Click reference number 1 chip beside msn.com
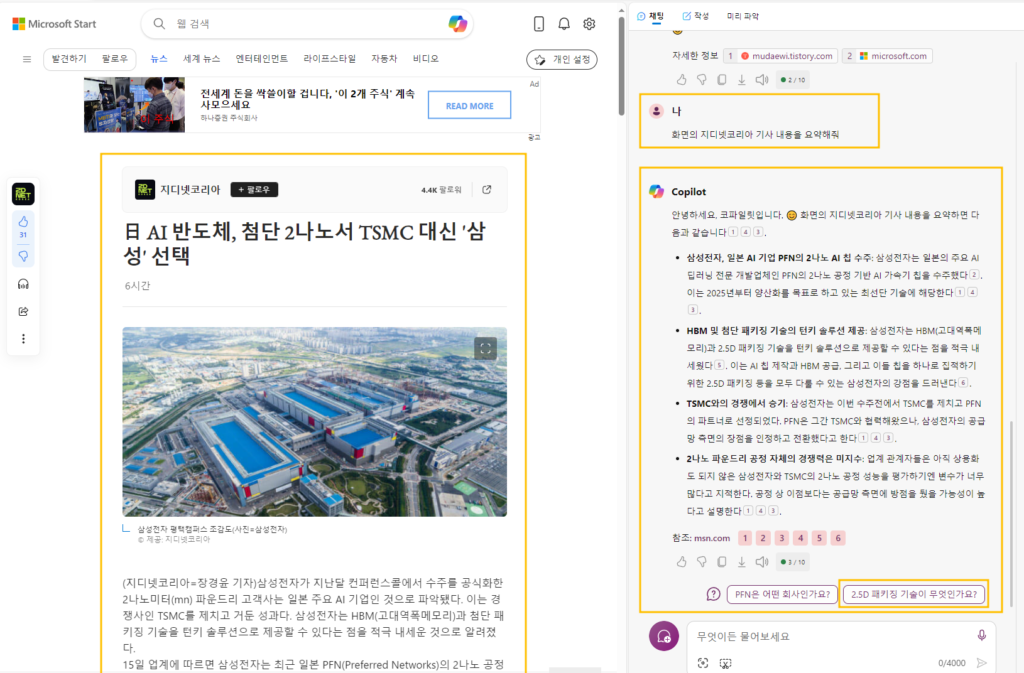 tap(744, 538)
